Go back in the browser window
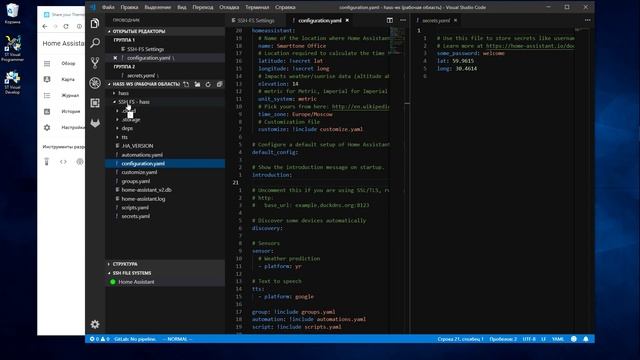The height and width of the screenshot is (360, 640). tap(45, 26)
